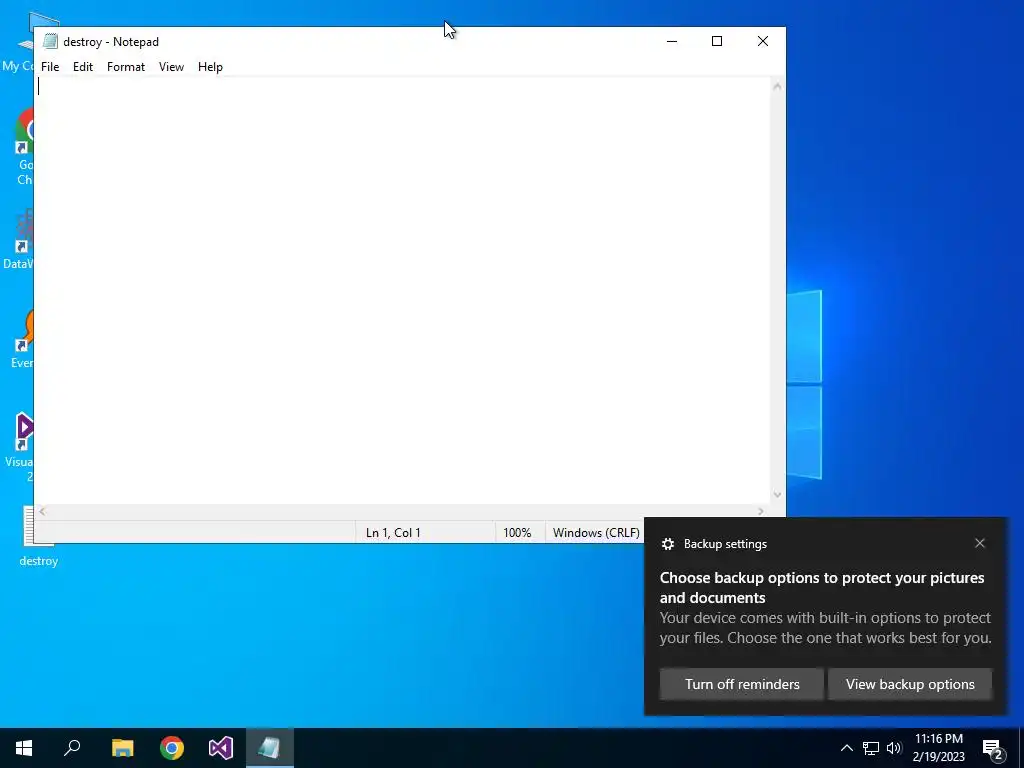Open File Explorer from taskbar

122,748
